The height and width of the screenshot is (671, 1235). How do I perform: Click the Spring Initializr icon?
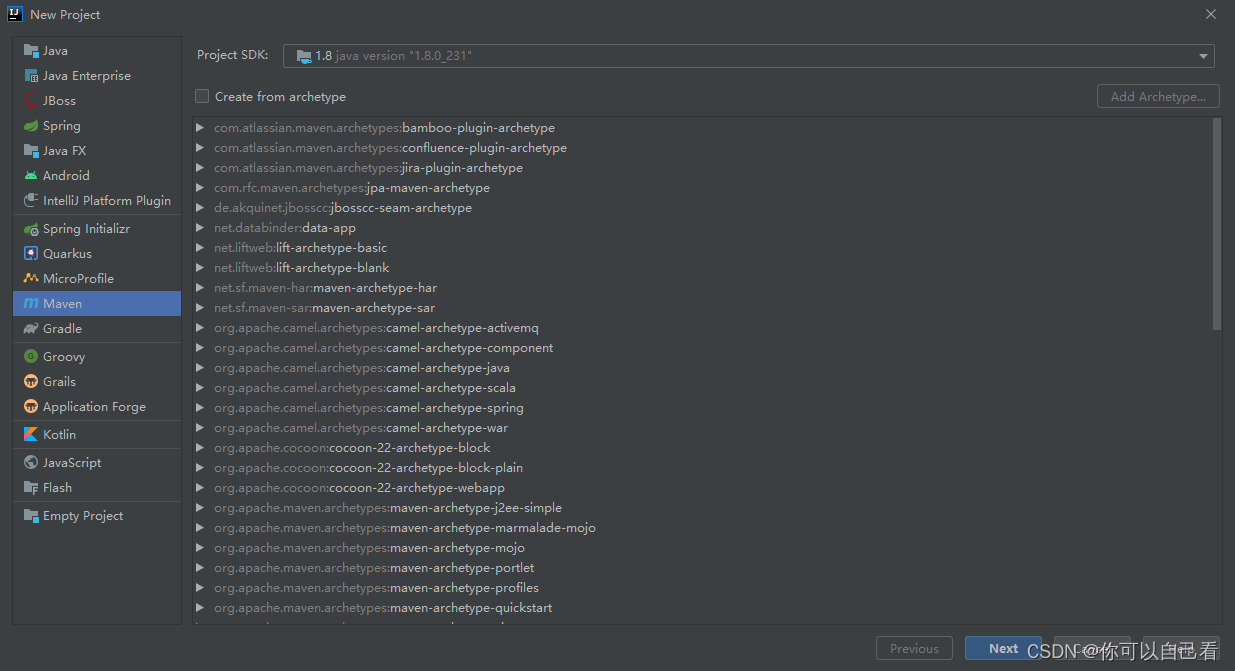[31, 229]
